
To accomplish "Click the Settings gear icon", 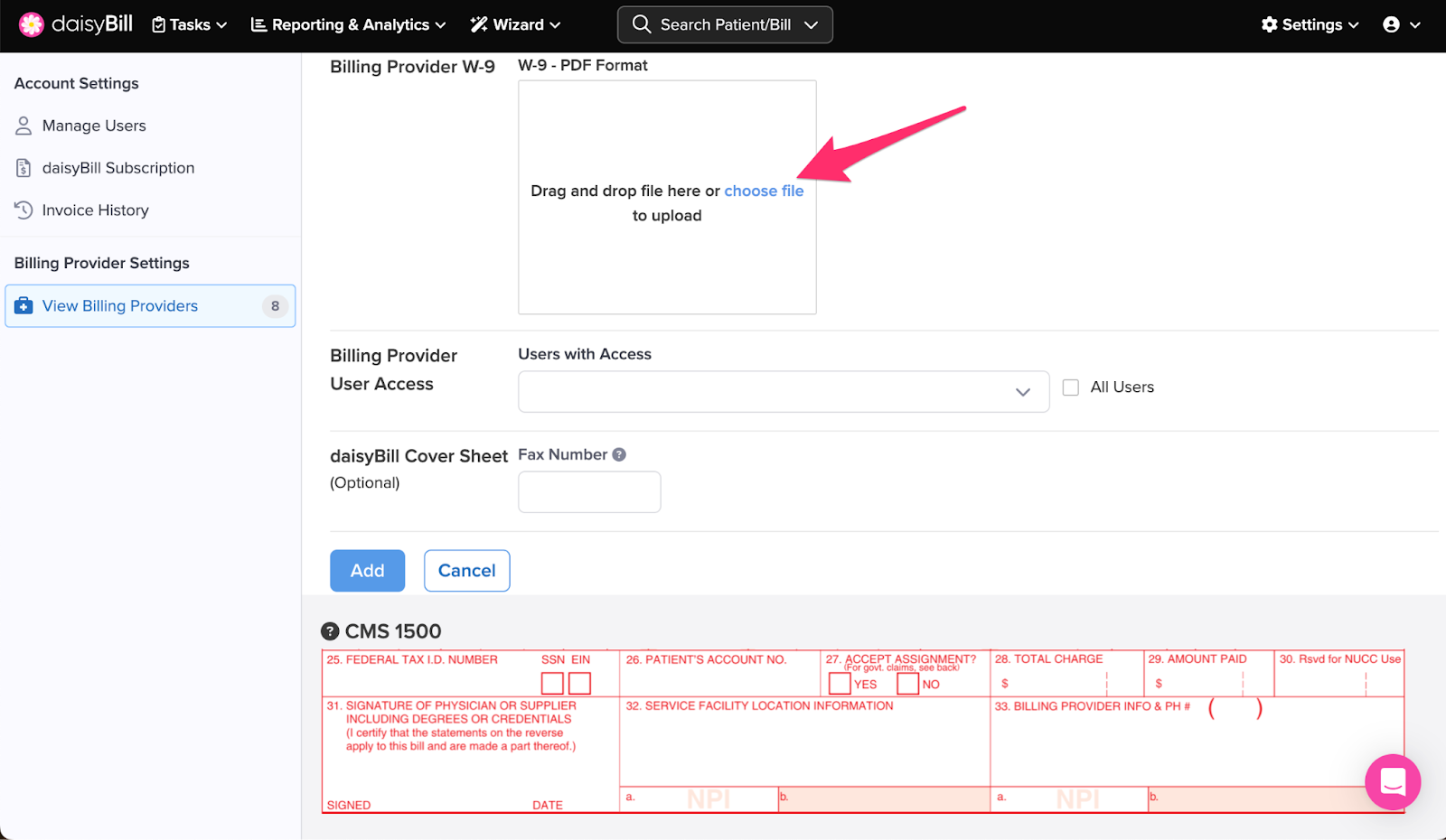I will [1270, 24].
